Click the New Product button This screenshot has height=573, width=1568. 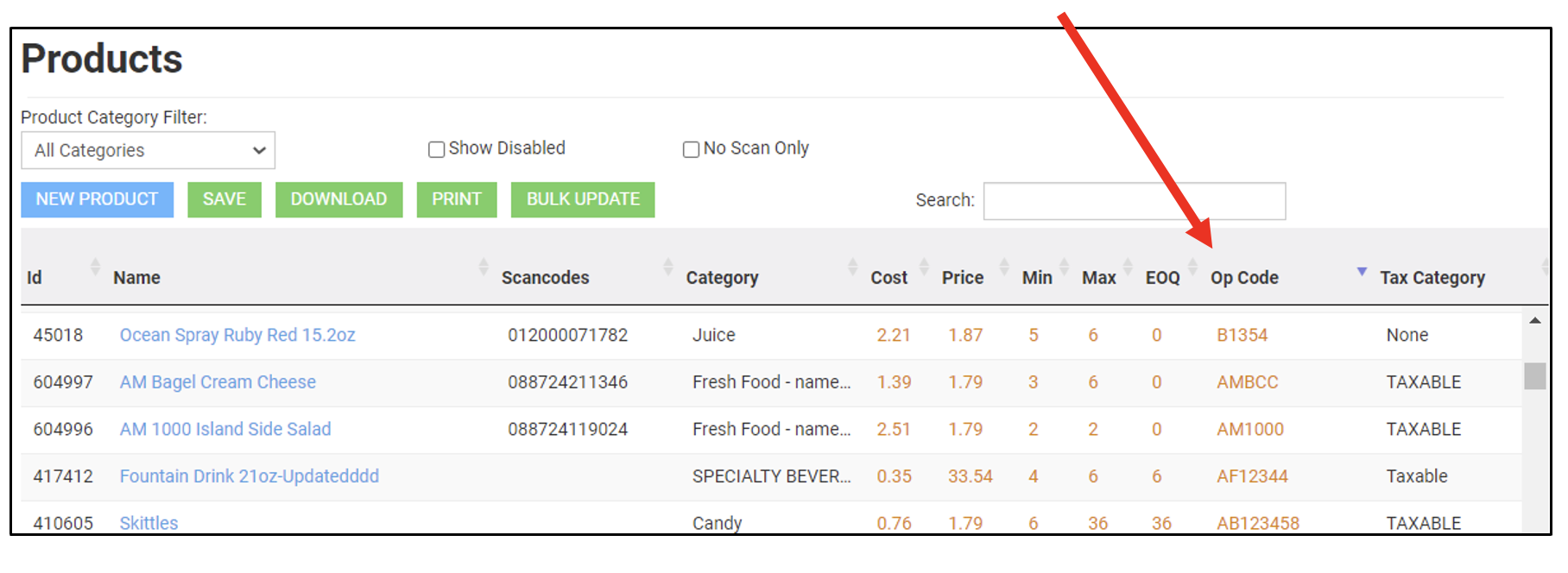[97, 199]
